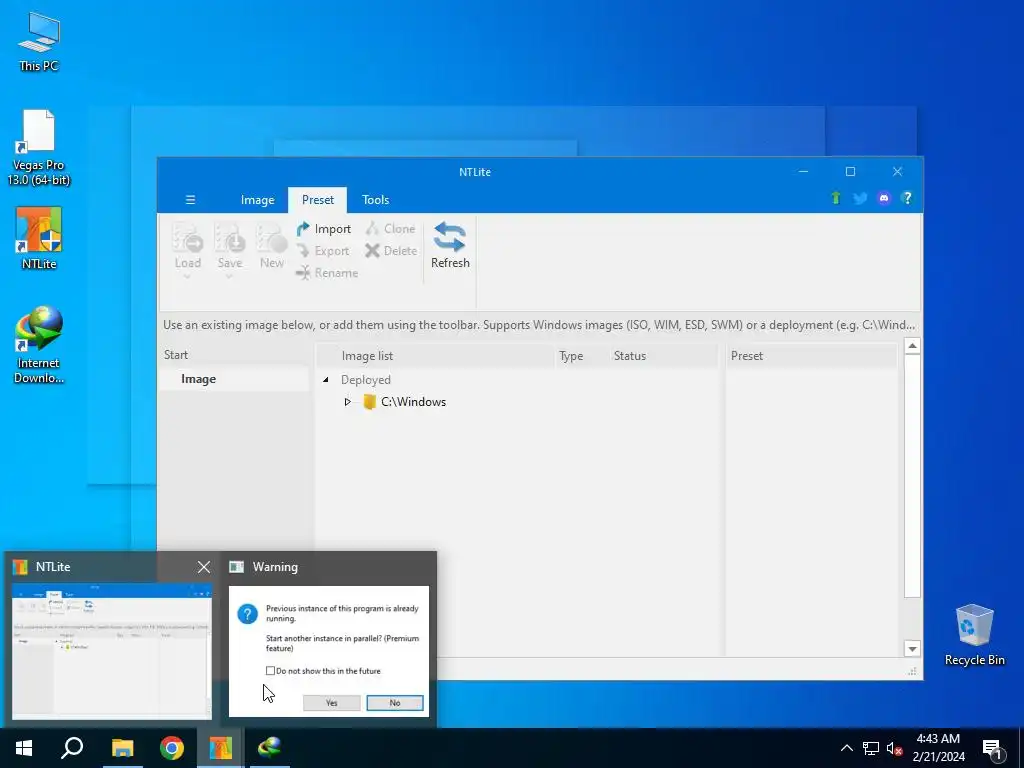Open the hamburger menu in NTLite
This screenshot has width=1024, height=768.
tap(190, 200)
